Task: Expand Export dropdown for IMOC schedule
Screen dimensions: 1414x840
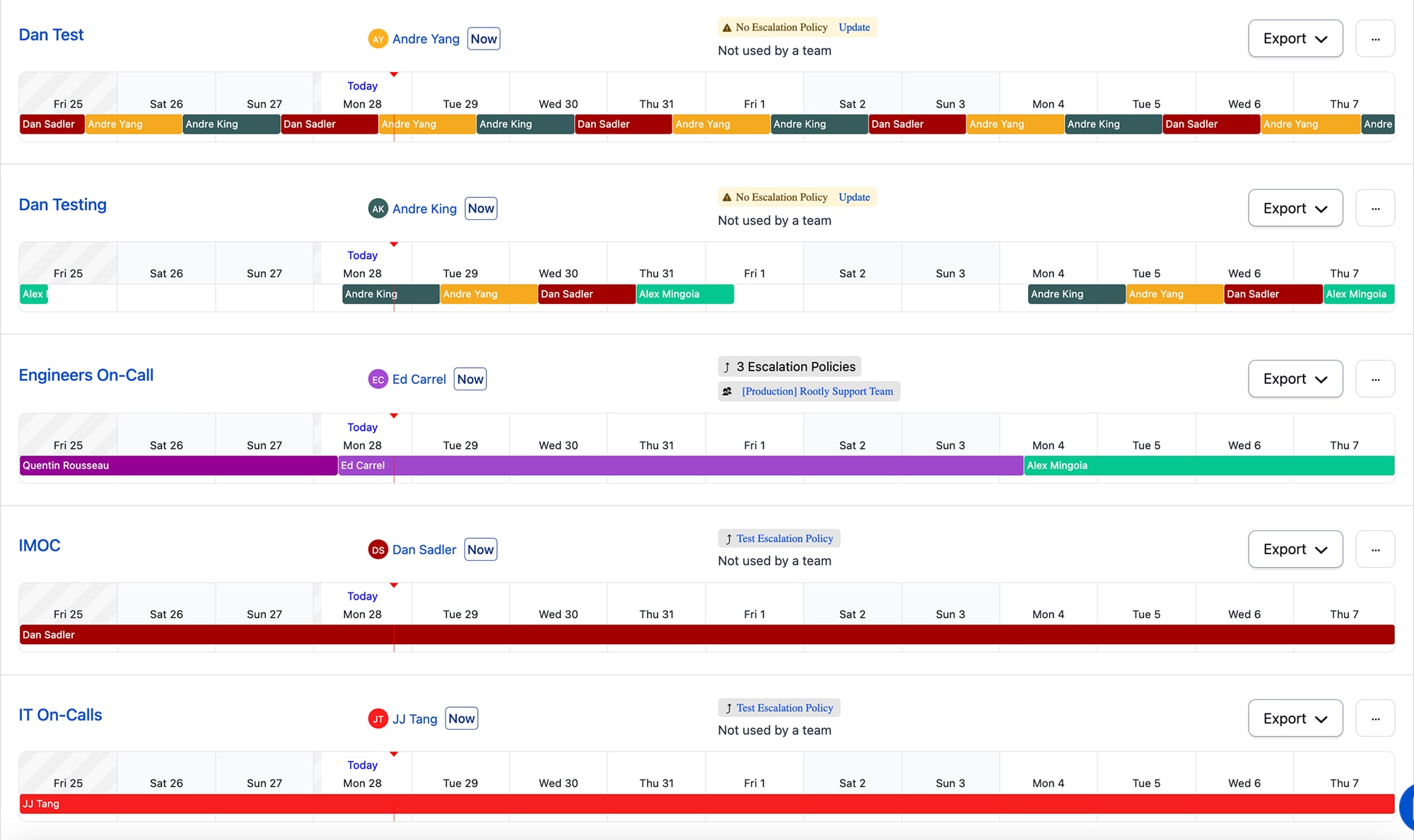Action: tap(1295, 549)
